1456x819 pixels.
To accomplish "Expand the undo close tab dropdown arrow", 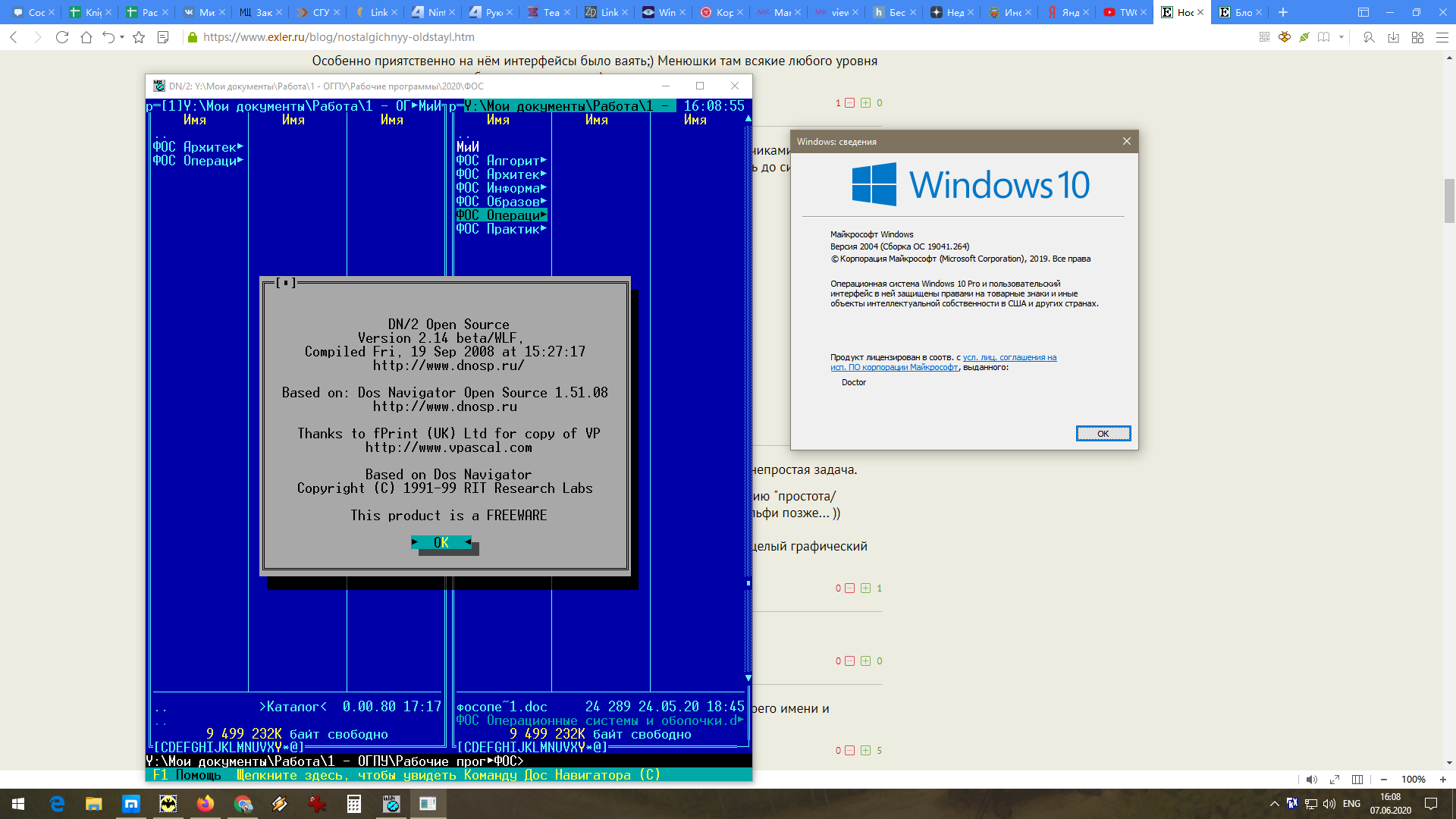I will (122, 37).
